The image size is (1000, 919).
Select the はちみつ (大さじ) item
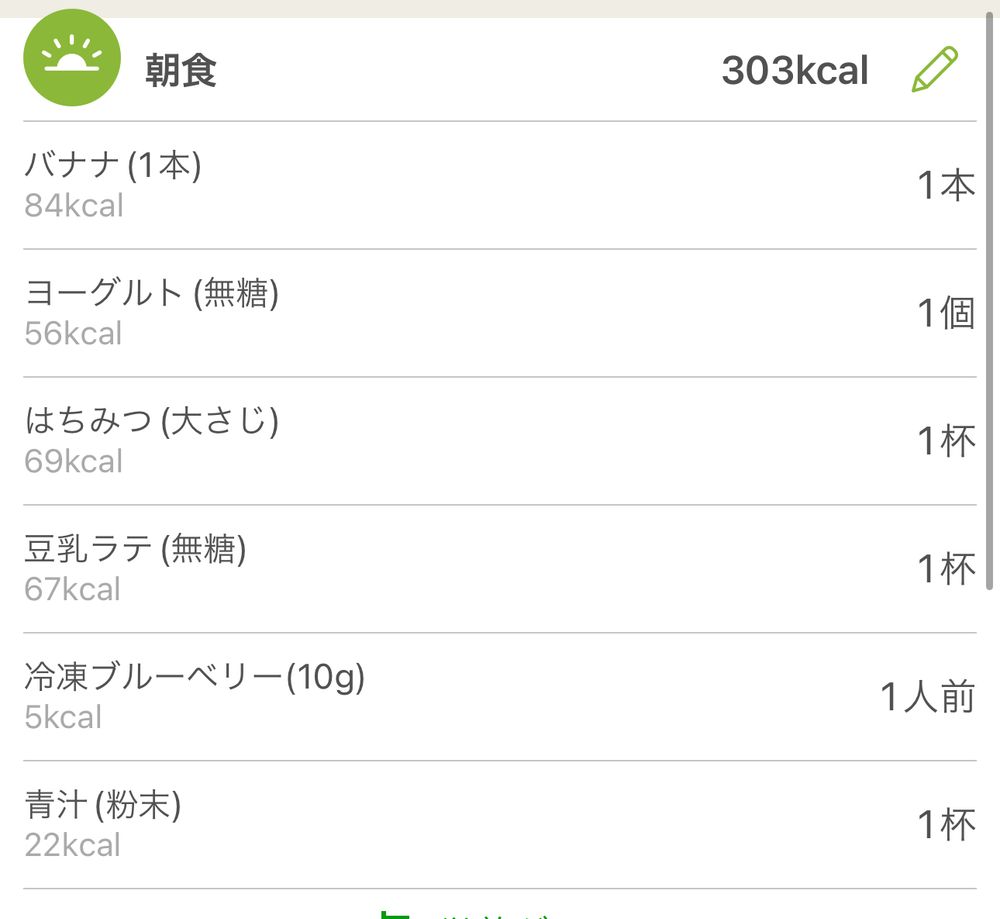[499, 441]
